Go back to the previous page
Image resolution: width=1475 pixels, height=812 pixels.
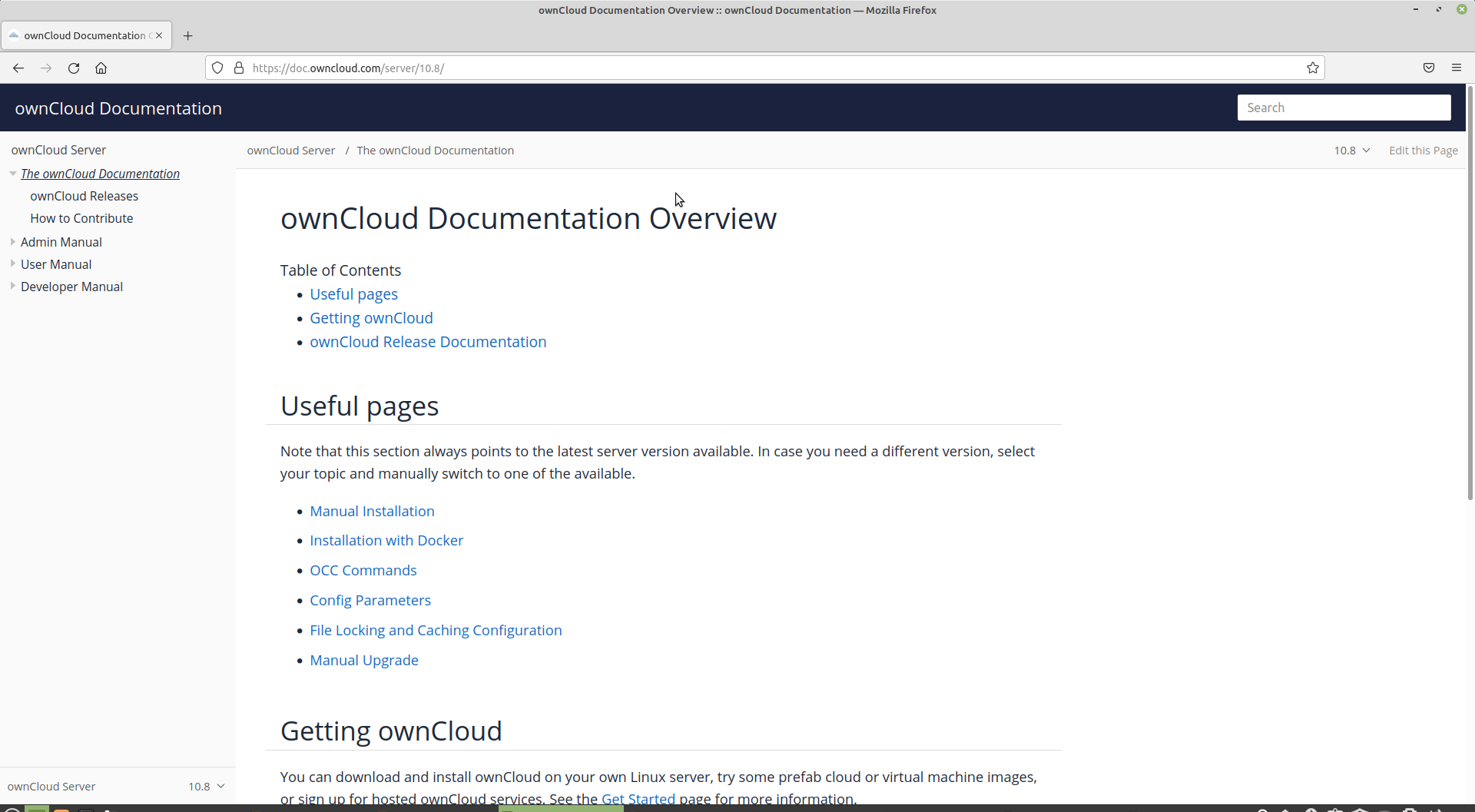18,68
